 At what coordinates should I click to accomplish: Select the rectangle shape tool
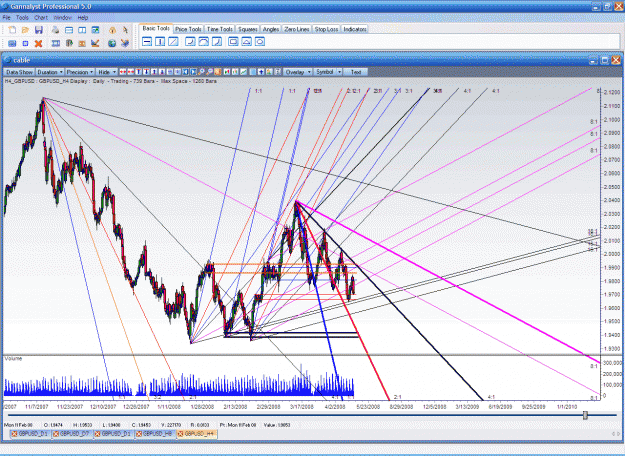(233, 41)
